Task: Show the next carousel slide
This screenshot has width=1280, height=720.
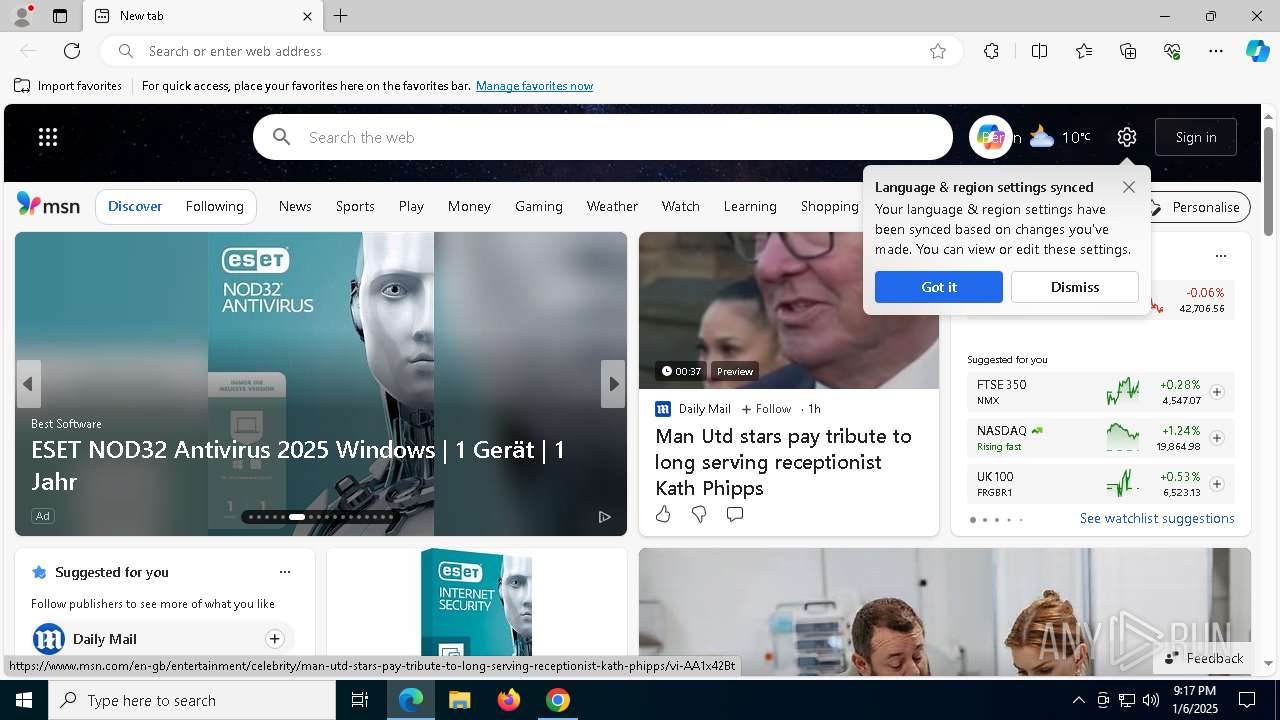Action: pyautogui.click(x=614, y=384)
